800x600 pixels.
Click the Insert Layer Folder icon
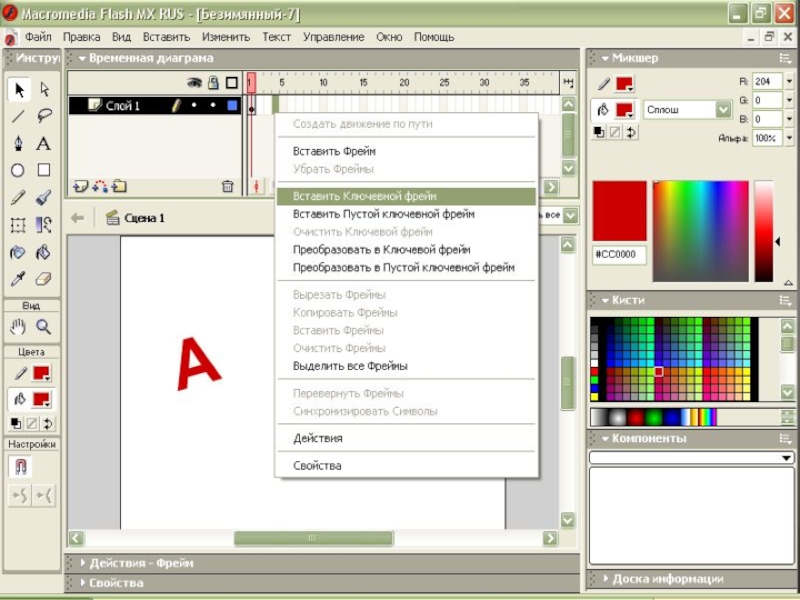click(x=119, y=187)
